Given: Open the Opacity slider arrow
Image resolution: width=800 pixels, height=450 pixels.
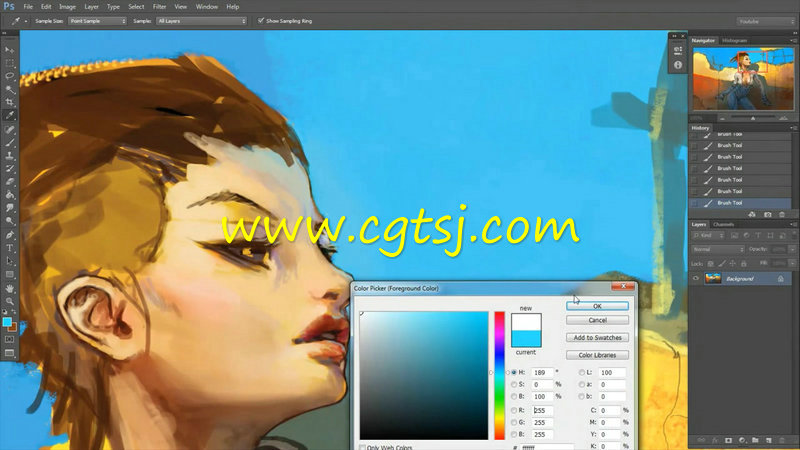Looking at the screenshot, I should coord(792,249).
